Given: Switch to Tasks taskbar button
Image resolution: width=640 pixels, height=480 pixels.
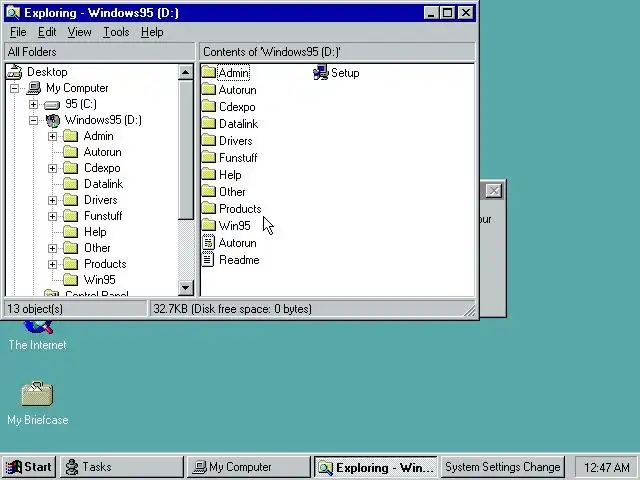Looking at the screenshot, I should 122,467.
